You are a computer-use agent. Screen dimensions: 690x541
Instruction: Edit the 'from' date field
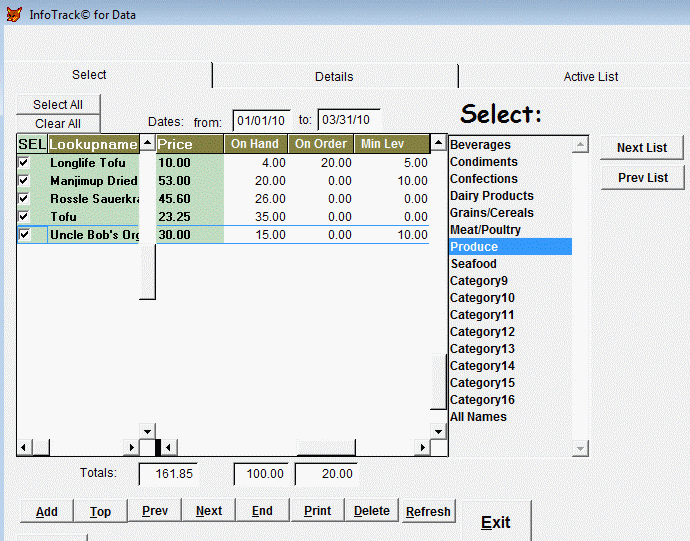(x=261, y=121)
